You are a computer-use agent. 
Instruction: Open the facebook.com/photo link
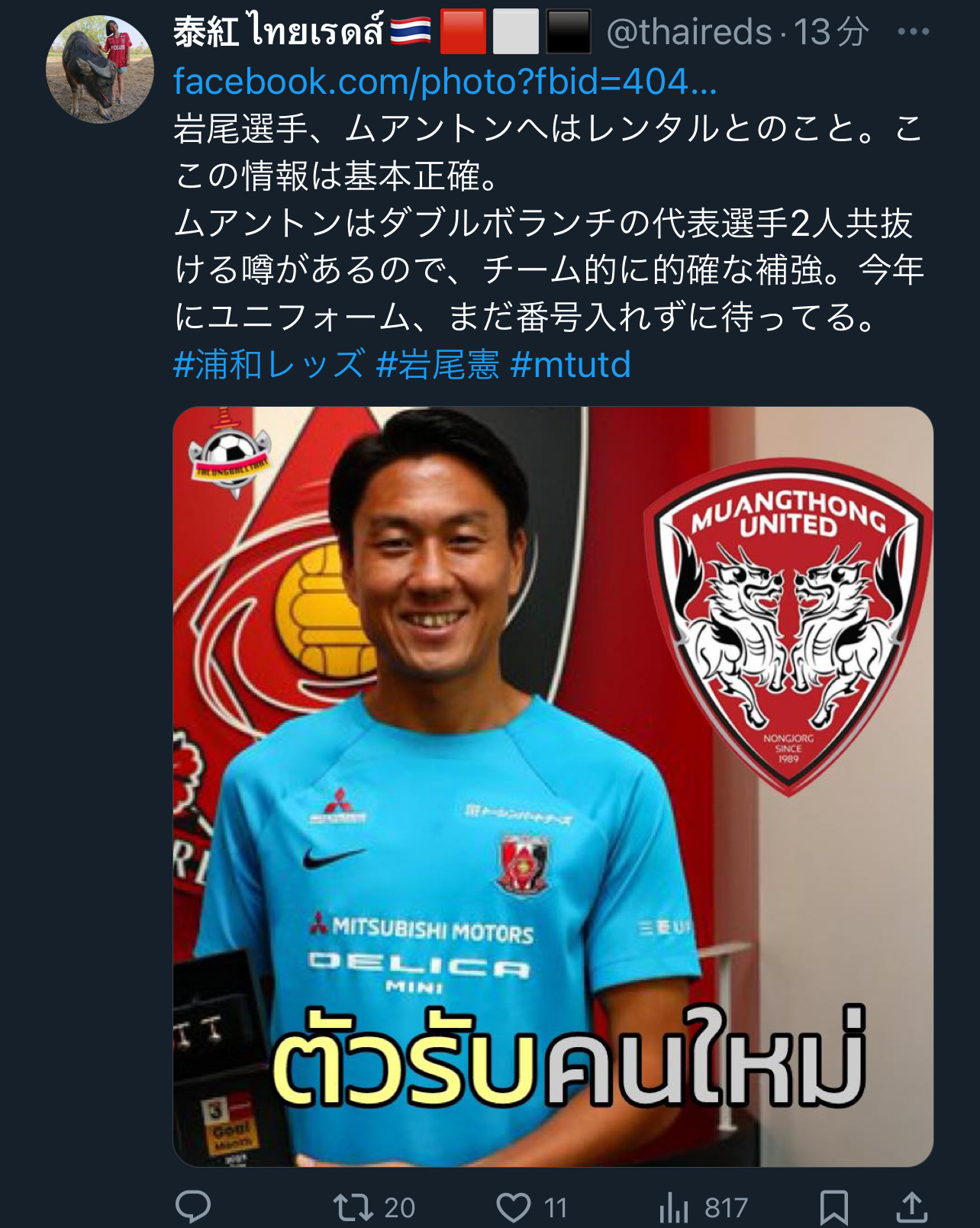445,81
